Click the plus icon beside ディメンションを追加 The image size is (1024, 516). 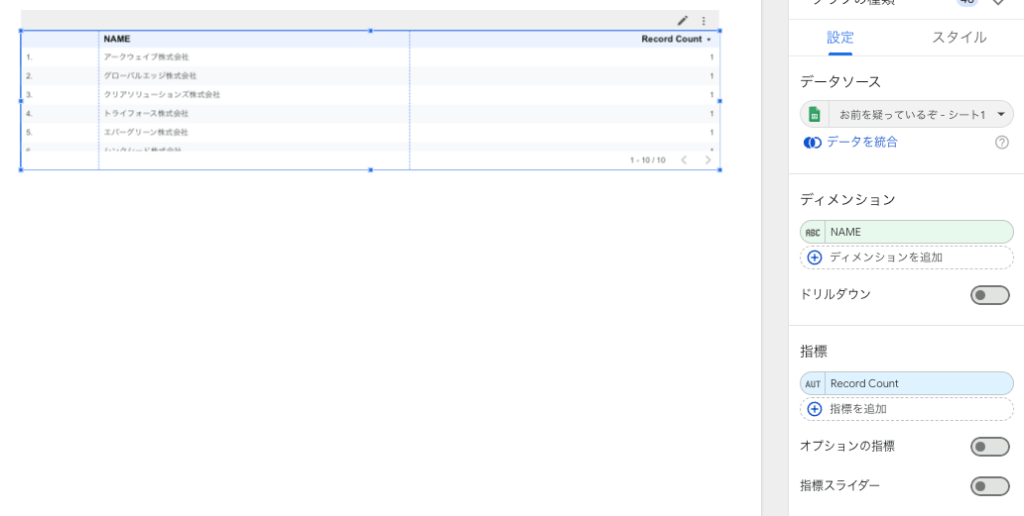(x=814, y=257)
